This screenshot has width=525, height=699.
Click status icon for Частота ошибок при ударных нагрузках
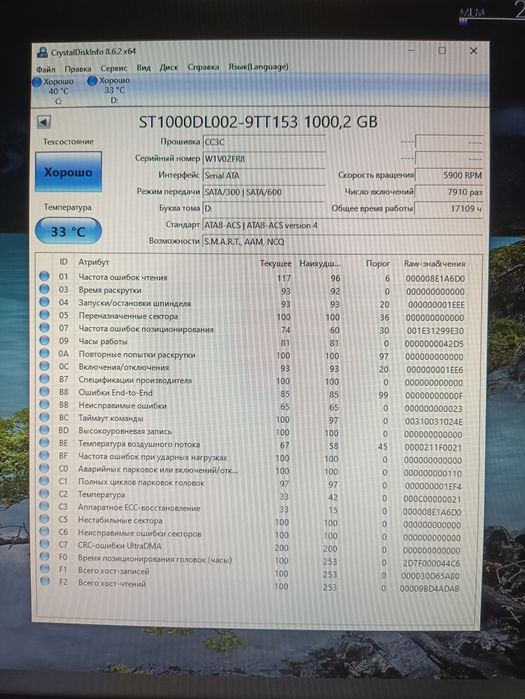click(44, 455)
